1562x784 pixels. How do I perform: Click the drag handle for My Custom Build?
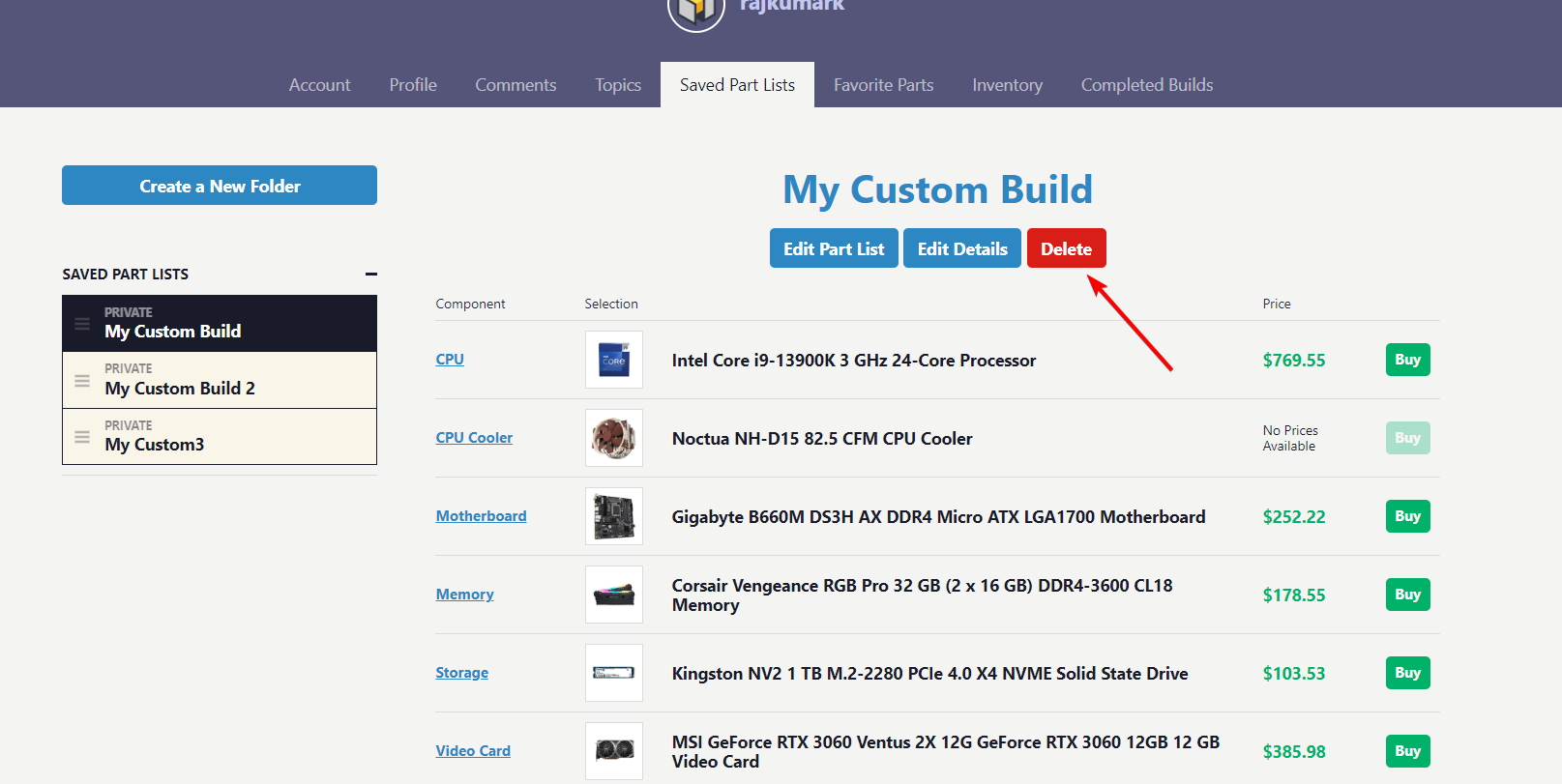82,323
